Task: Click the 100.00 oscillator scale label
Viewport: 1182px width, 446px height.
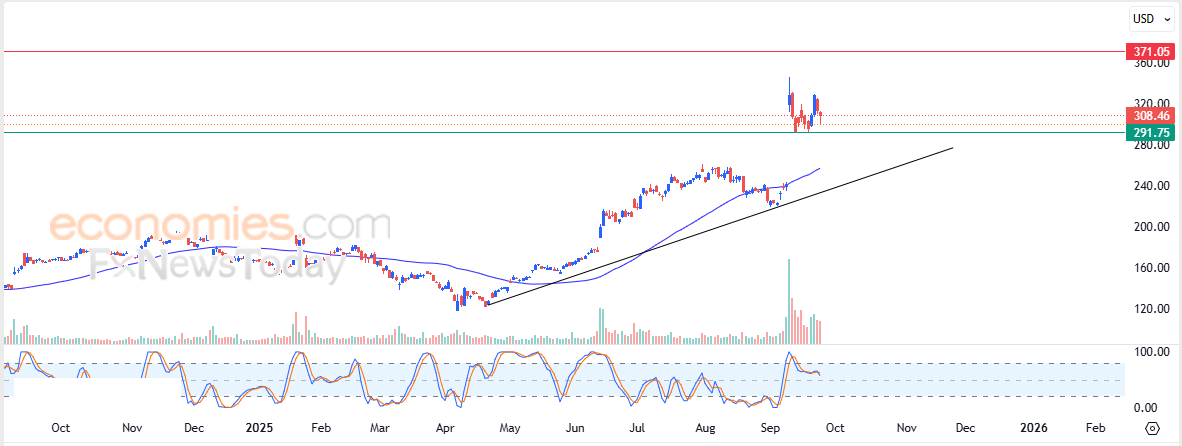Action: (x=1151, y=352)
